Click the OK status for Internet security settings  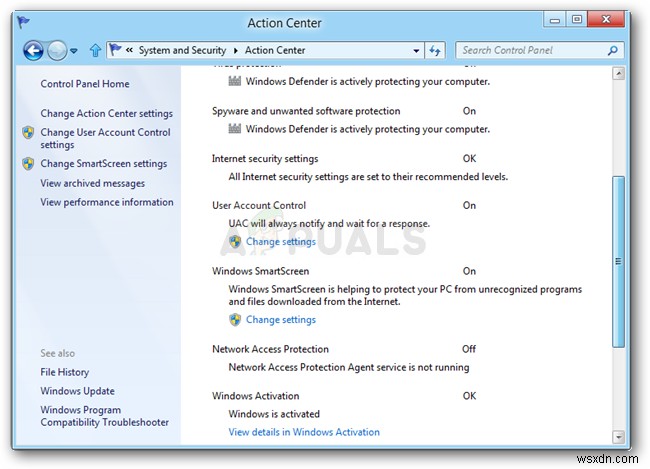tap(469, 158)
